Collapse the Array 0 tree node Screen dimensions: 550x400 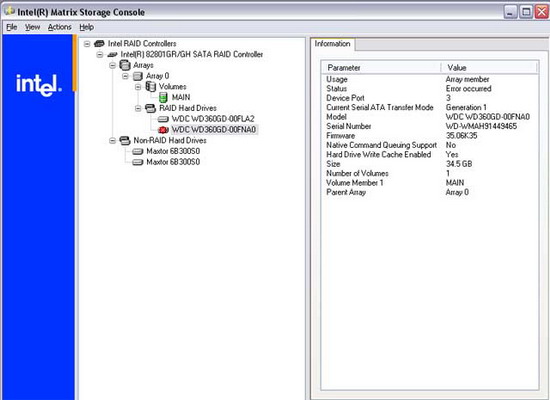click(x=125, y=76)
